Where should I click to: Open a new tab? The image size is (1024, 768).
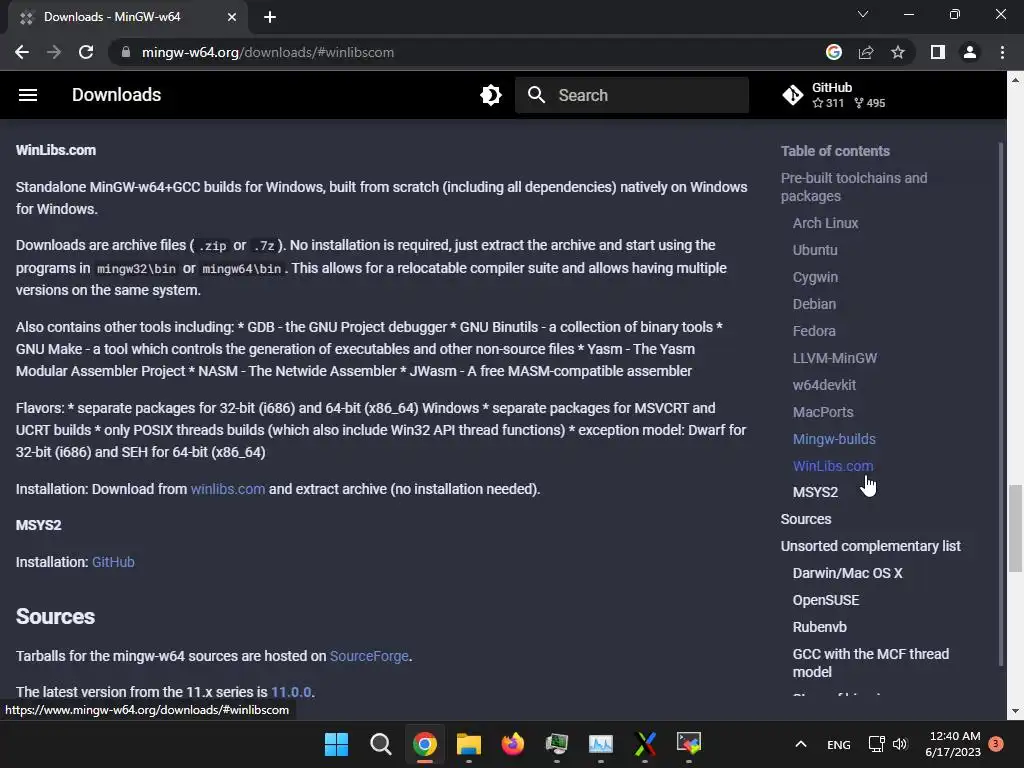pos(270,17)
